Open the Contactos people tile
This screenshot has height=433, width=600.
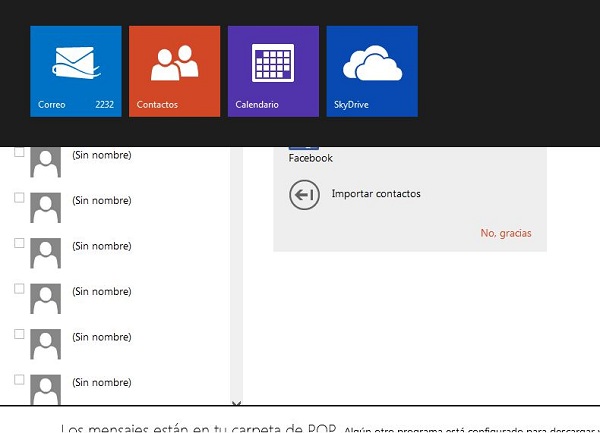pyautogui.click(x=174, y=71)
